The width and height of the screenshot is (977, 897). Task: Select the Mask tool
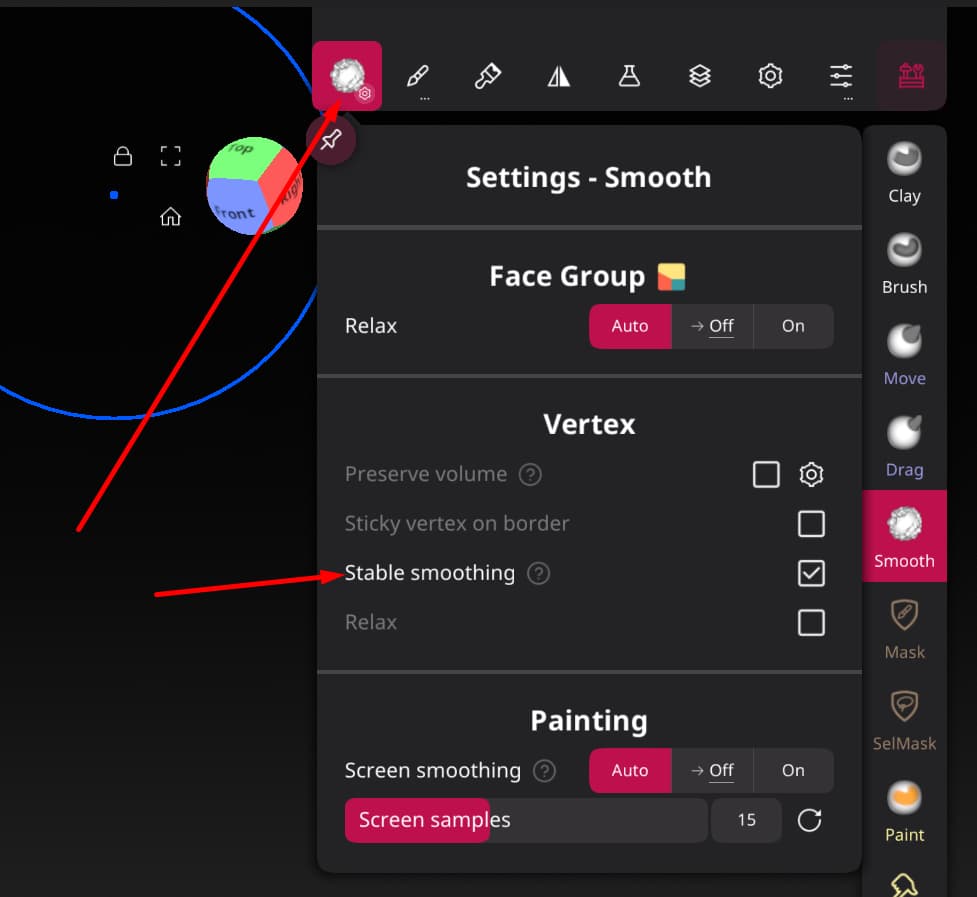pyautogui.click(x=904, y=629)
